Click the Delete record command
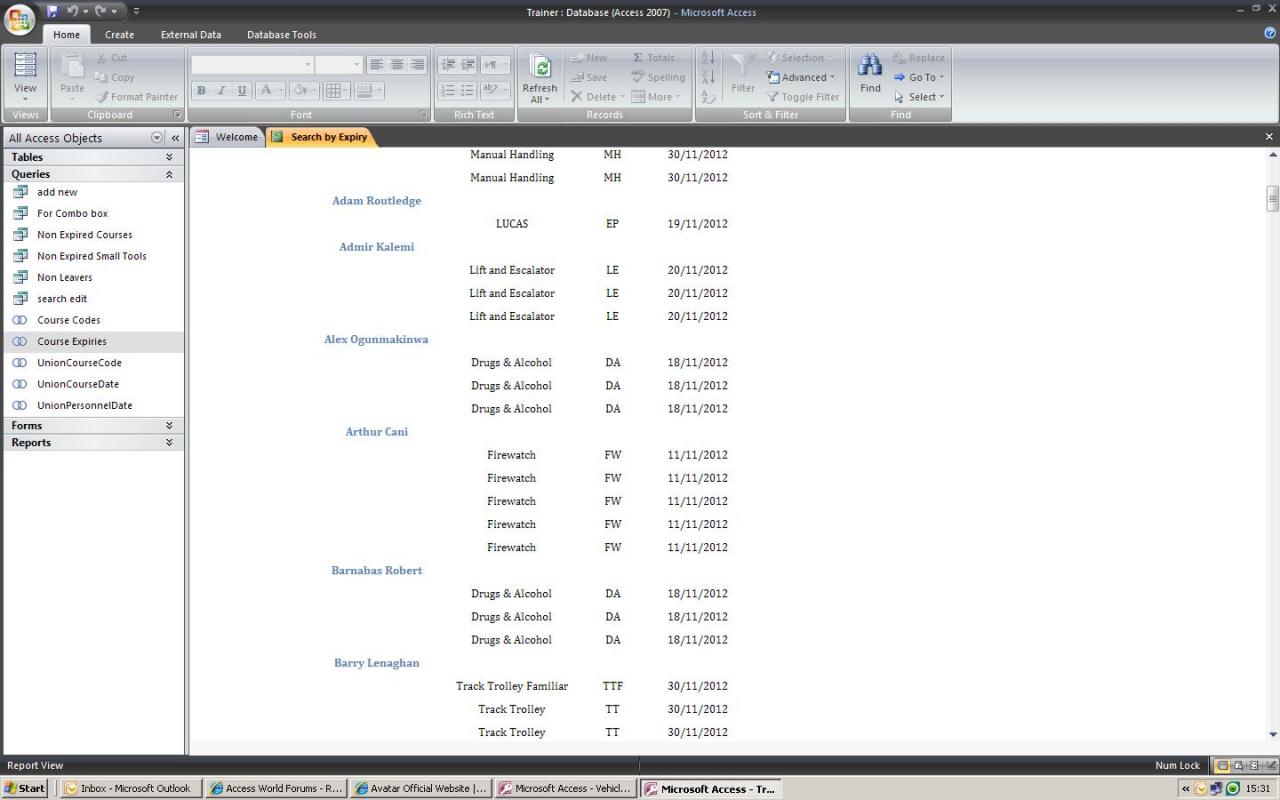 (597, 97)
